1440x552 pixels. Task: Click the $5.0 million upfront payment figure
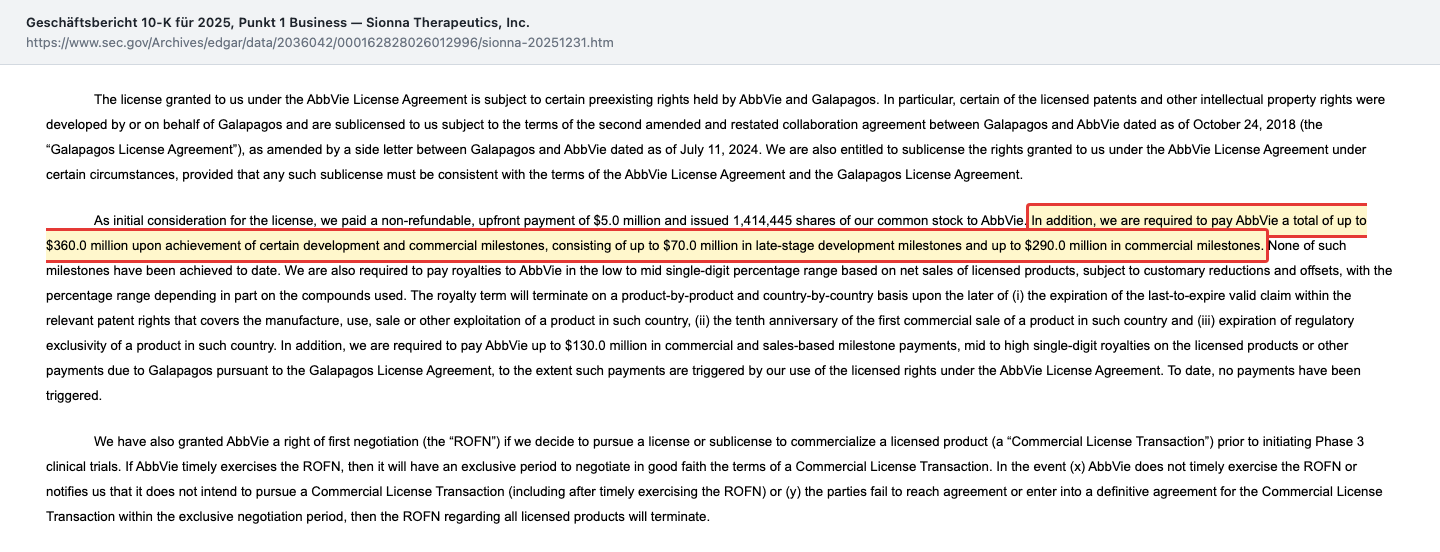pos(619,220)
